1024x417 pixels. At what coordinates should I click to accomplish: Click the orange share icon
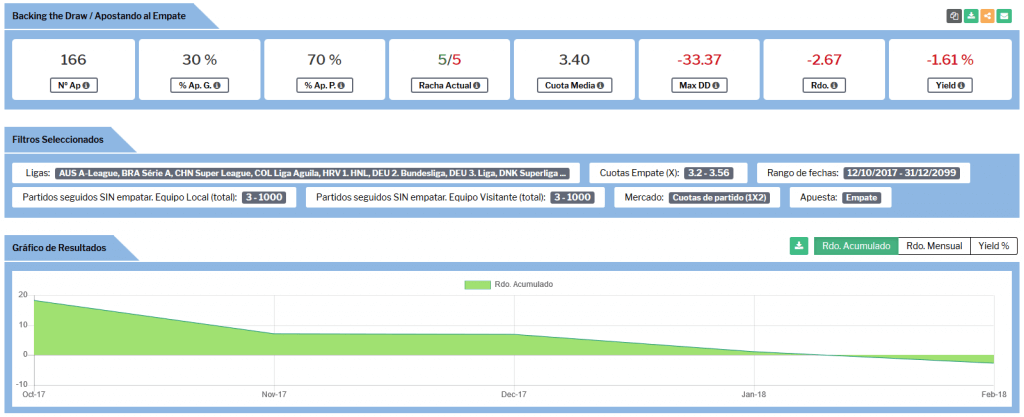[987, 15]
